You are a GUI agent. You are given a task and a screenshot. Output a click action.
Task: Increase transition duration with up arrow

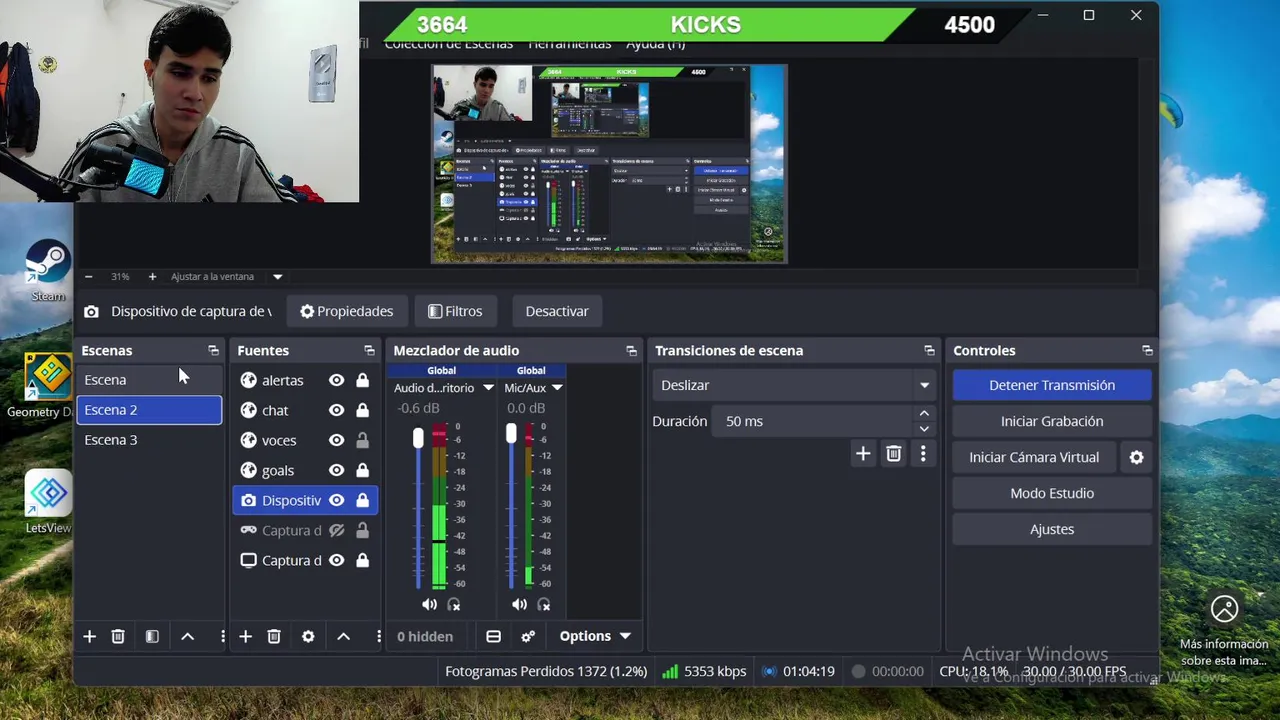coord(924,413)
